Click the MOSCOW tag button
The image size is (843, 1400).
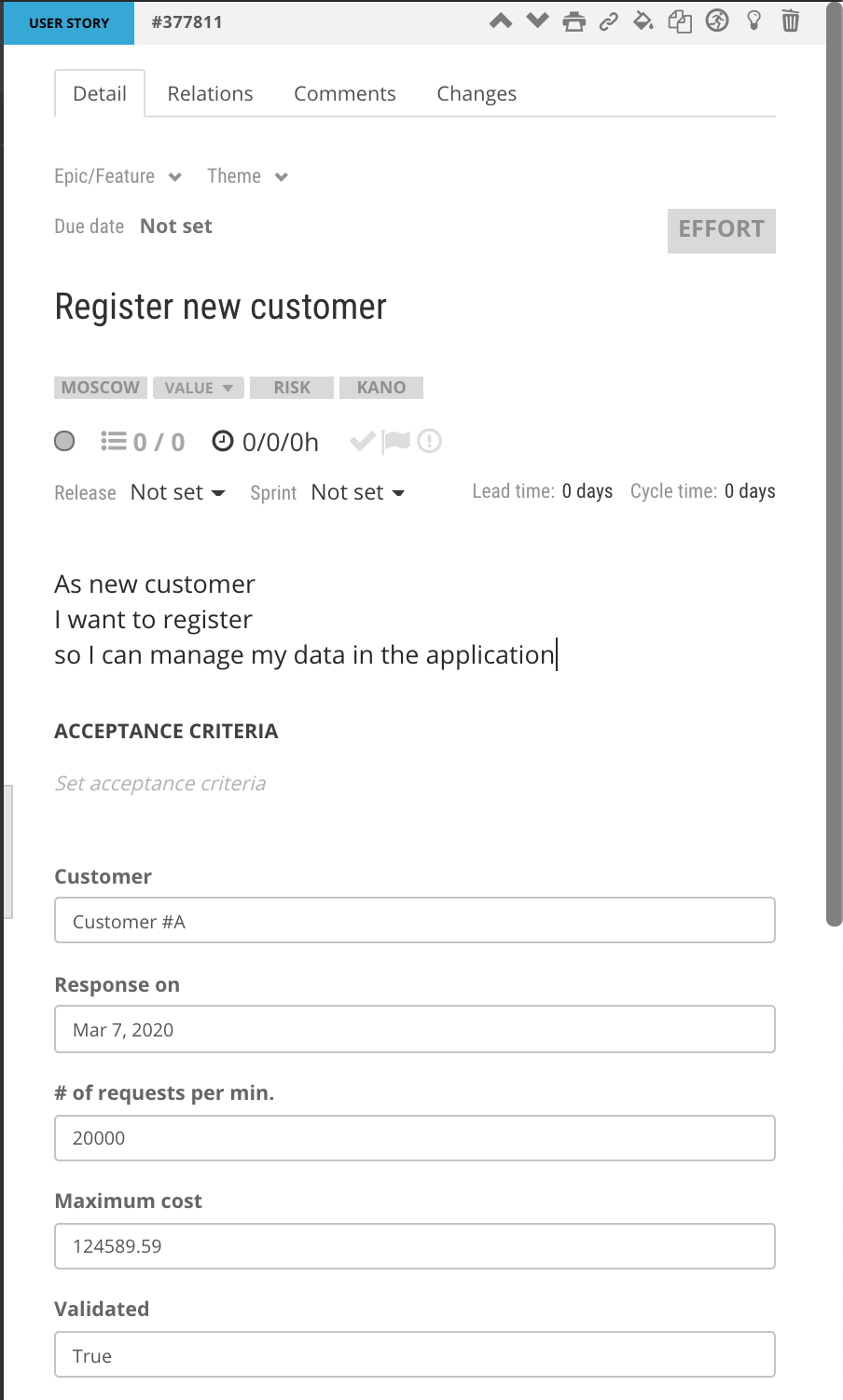(101, 388)
